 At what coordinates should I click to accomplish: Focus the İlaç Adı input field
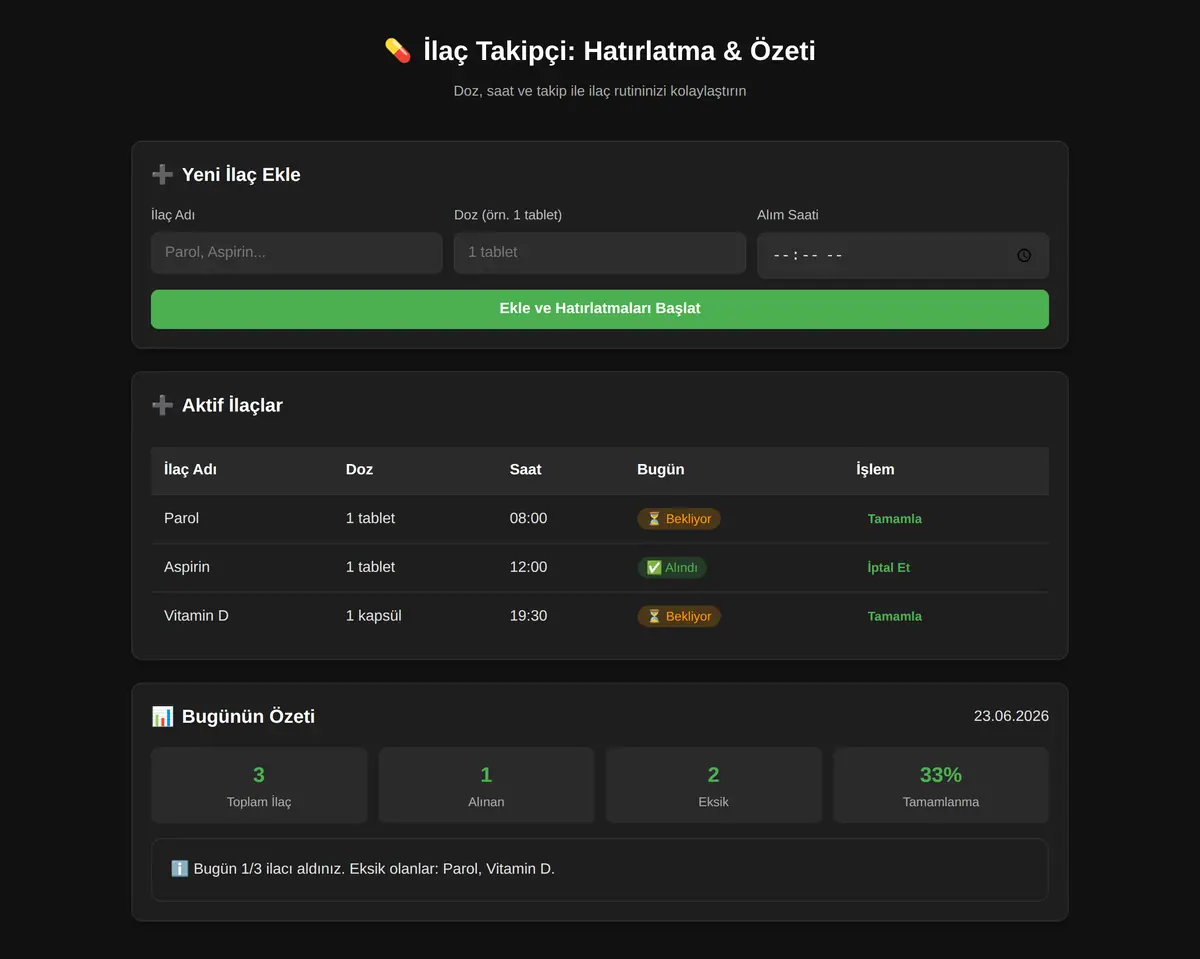297,253
